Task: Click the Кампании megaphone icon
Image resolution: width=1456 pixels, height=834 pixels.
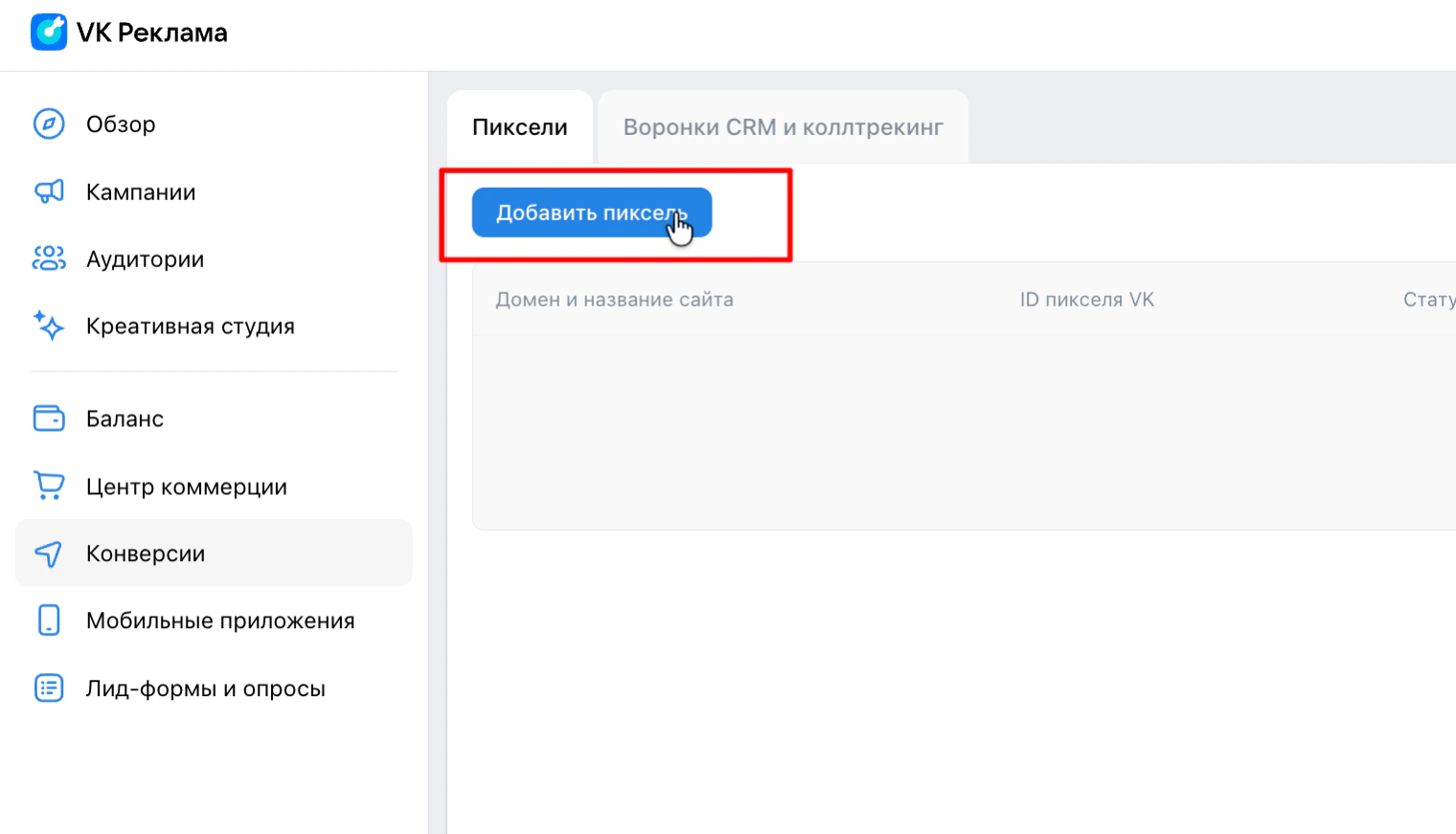Action: 49,192
